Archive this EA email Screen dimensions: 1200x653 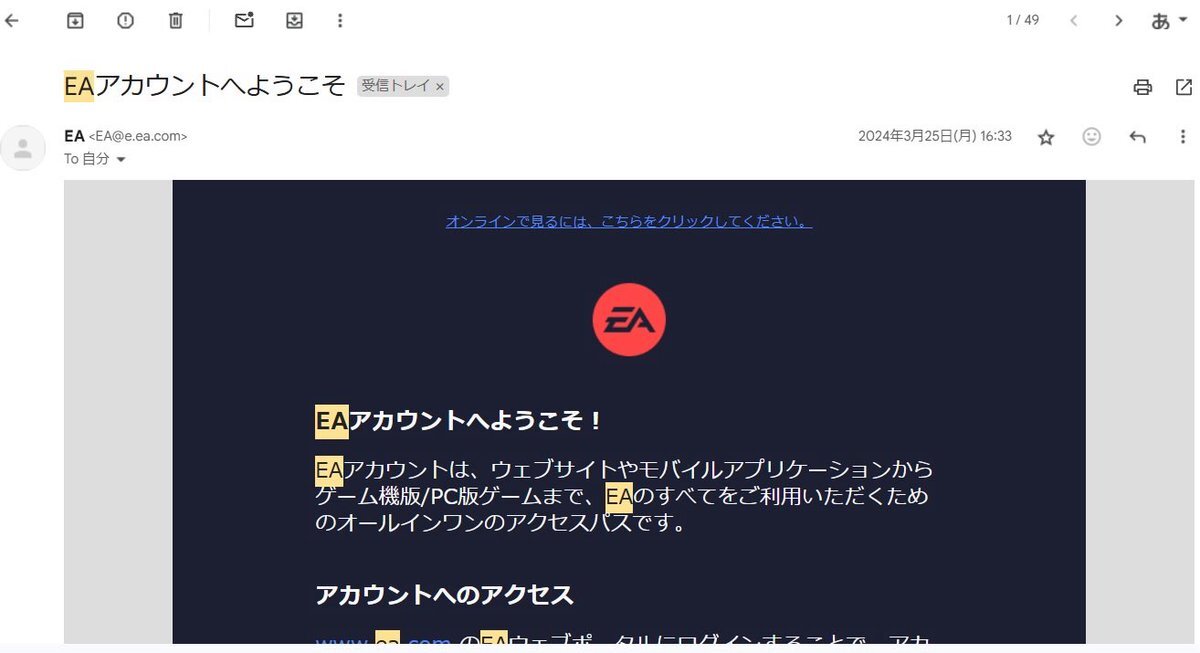click(x=75, y=20)
